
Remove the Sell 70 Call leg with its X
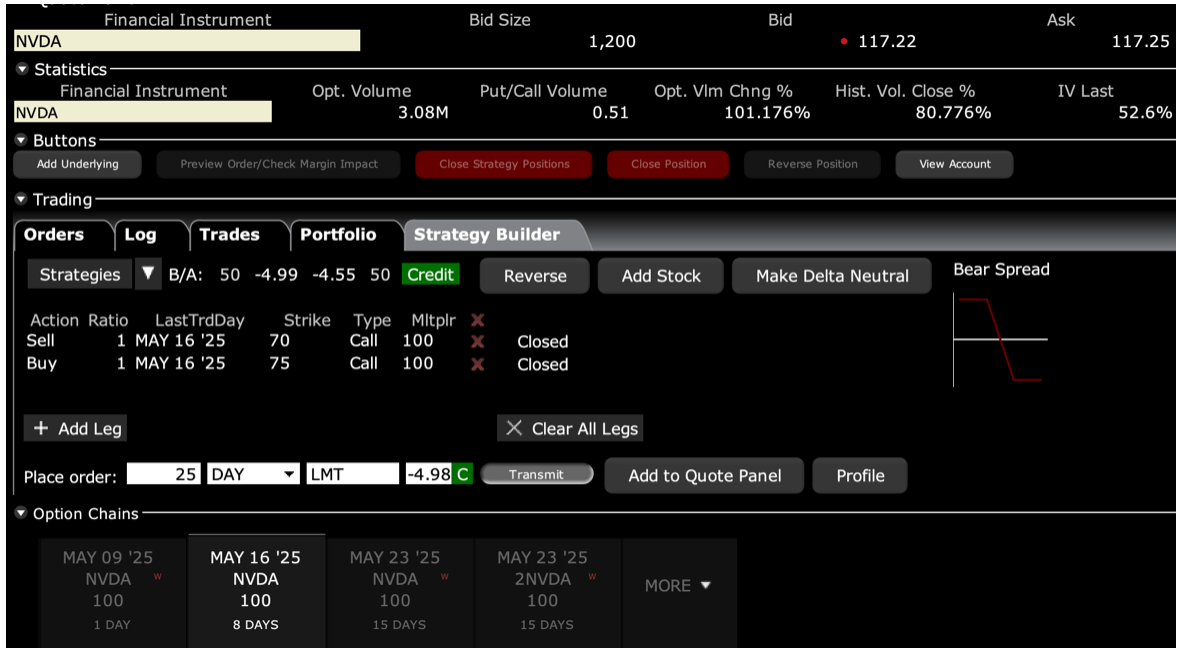477,342
